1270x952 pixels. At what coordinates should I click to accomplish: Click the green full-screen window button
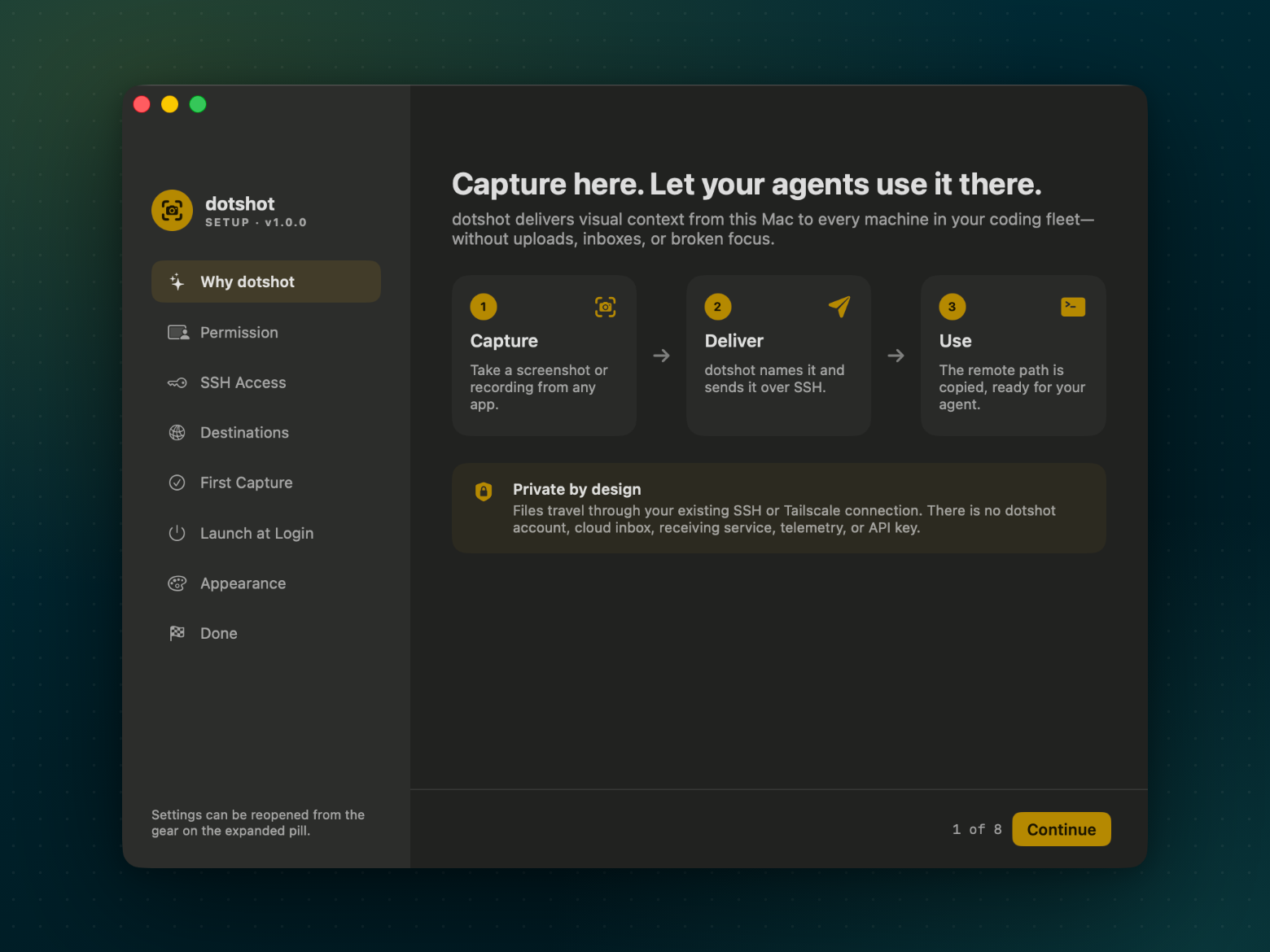click(198, 104)
